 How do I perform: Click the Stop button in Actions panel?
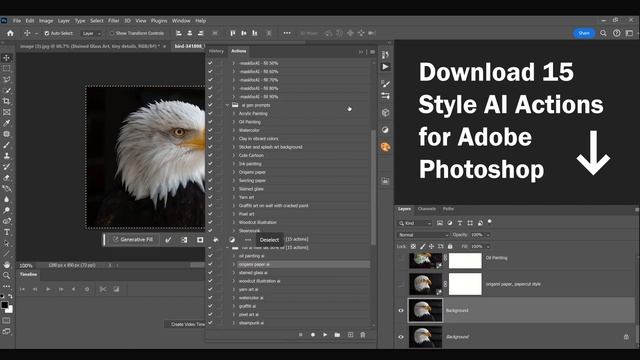[x=301, y=335]
